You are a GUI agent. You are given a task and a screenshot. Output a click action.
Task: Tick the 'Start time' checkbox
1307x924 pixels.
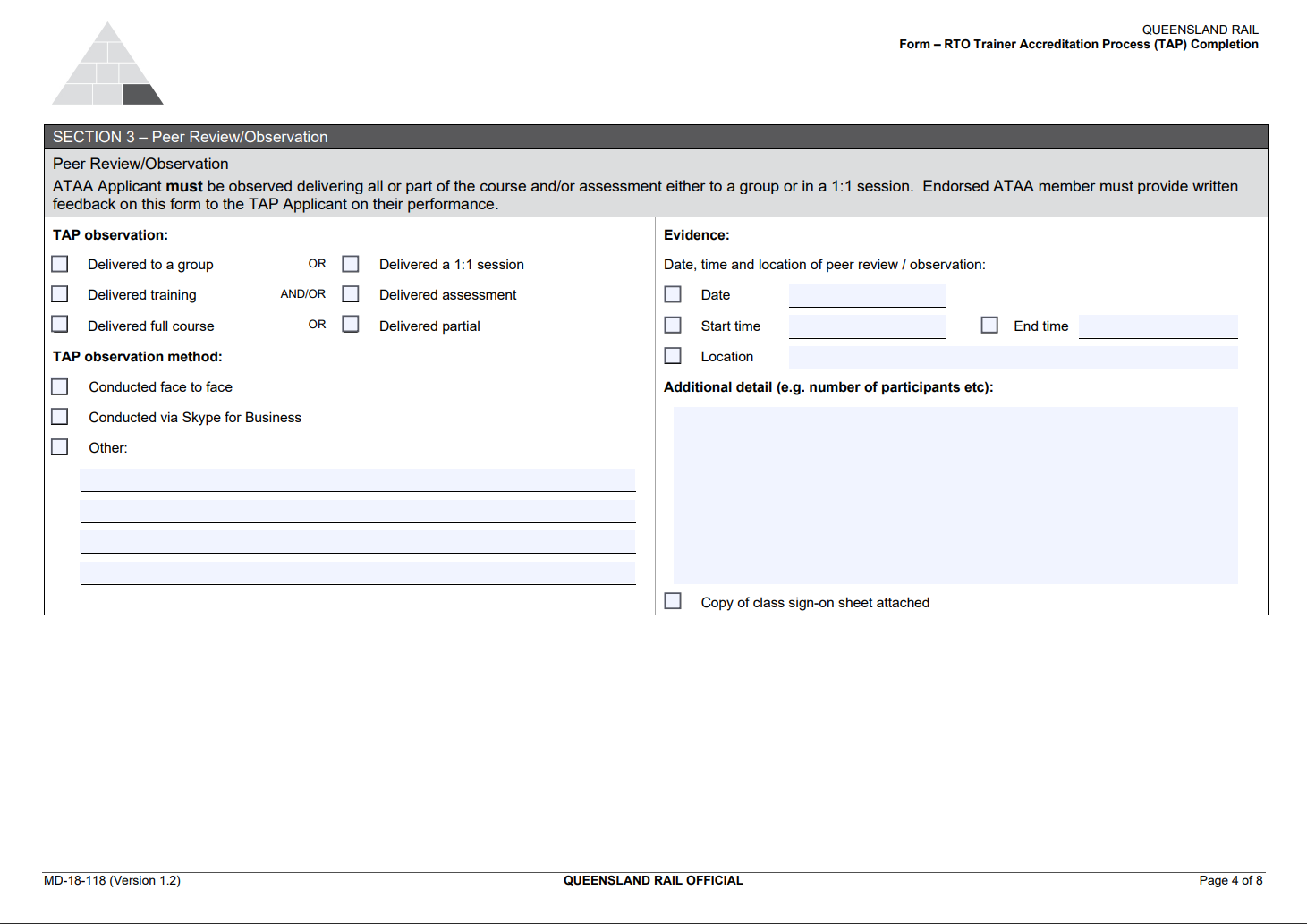point(673,325)
